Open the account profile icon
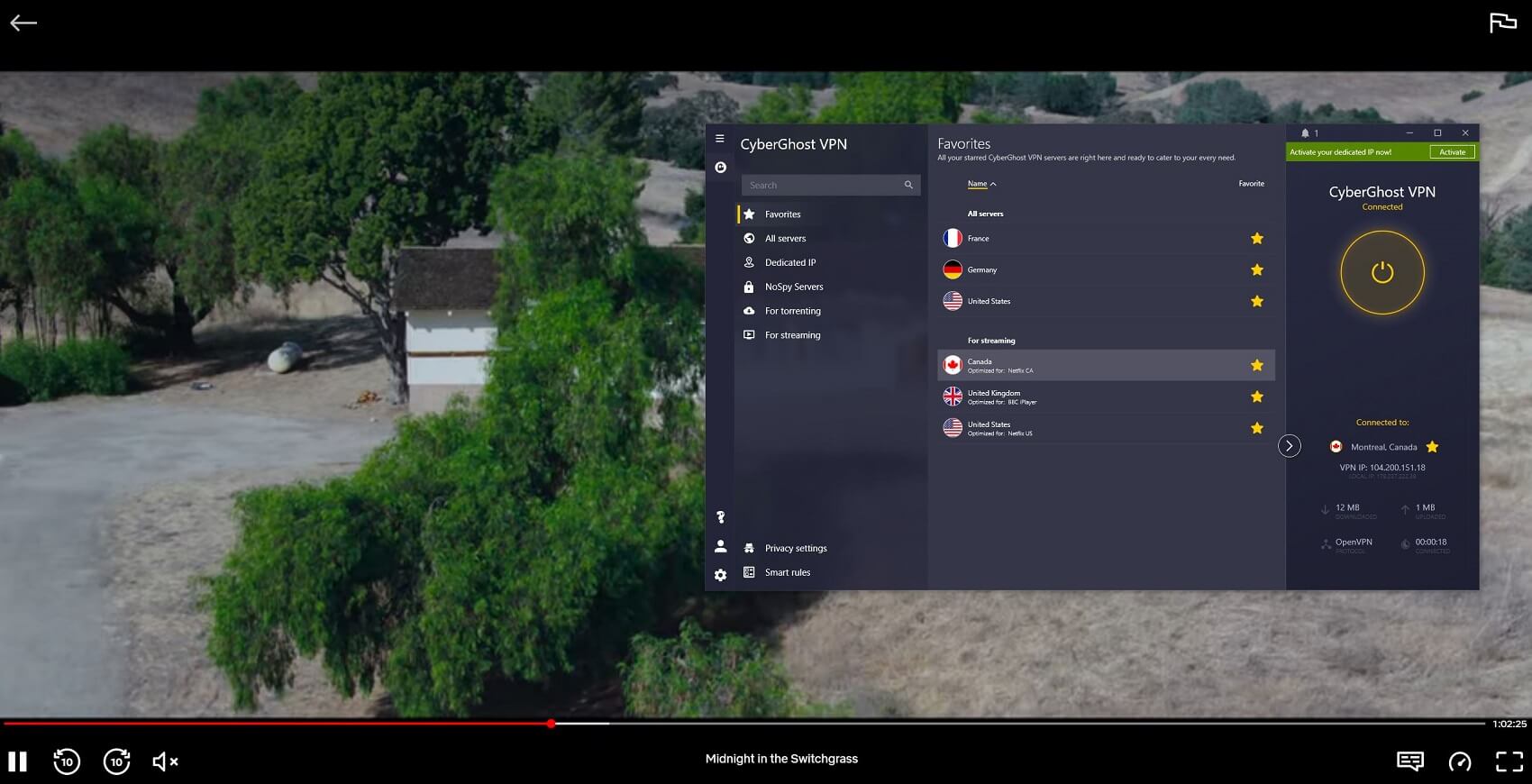Image resolution: width=1532 pixels, height=784 pixels. pyautogui.click(x=720, y=546)
